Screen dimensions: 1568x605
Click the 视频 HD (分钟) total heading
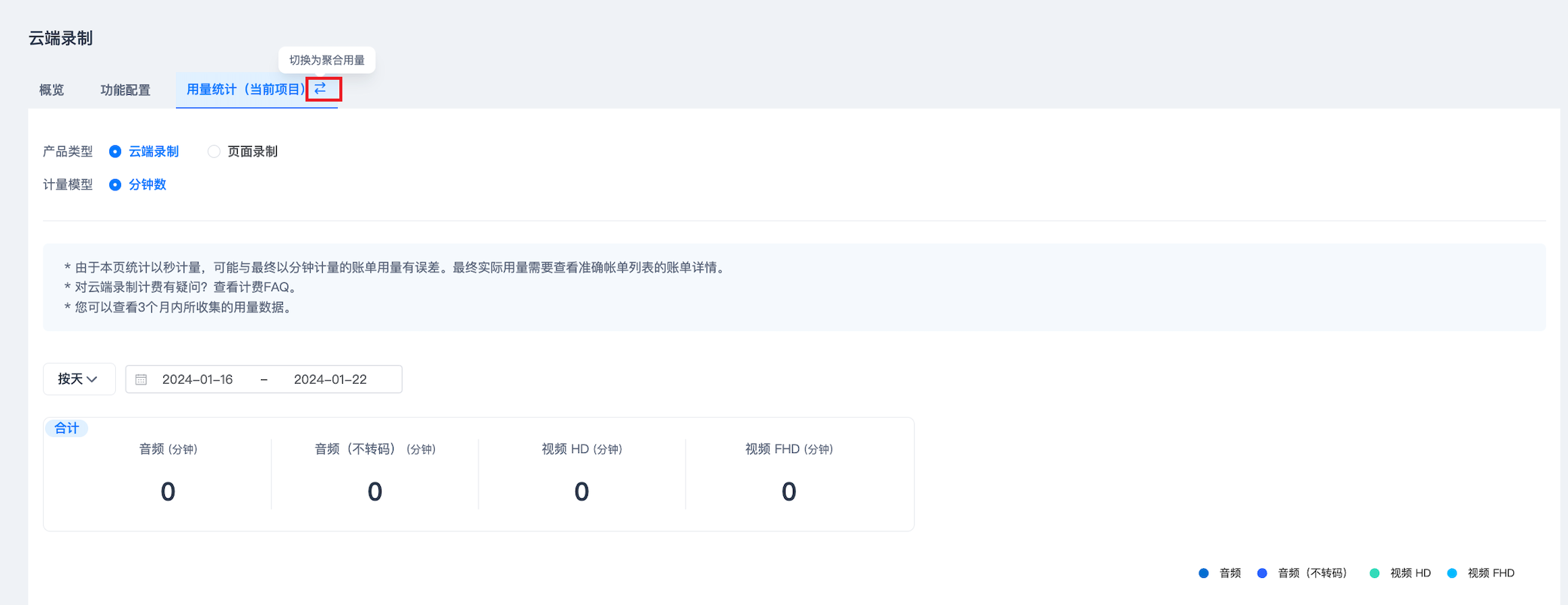tap(582, 449)
